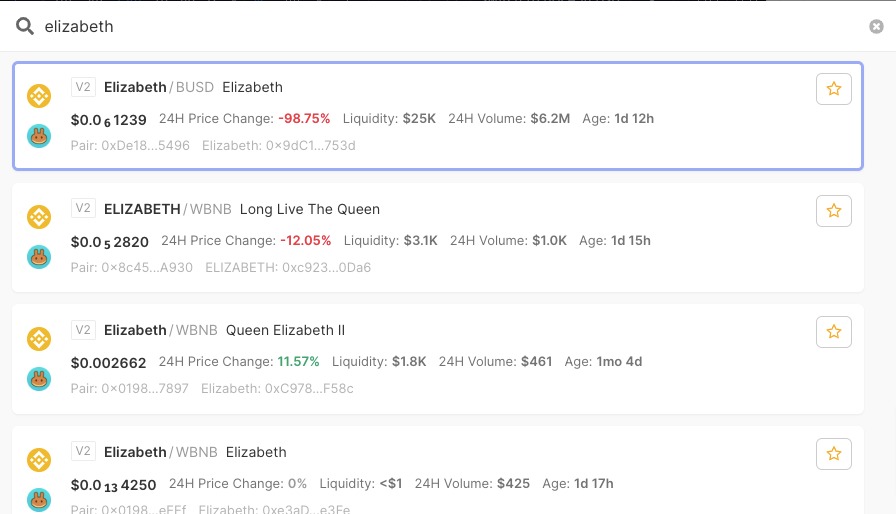Click the PancakeSwap icon in Elizabeth/BUSD result
The height and width of the screenshot is (514, 896).
point(39,136)
